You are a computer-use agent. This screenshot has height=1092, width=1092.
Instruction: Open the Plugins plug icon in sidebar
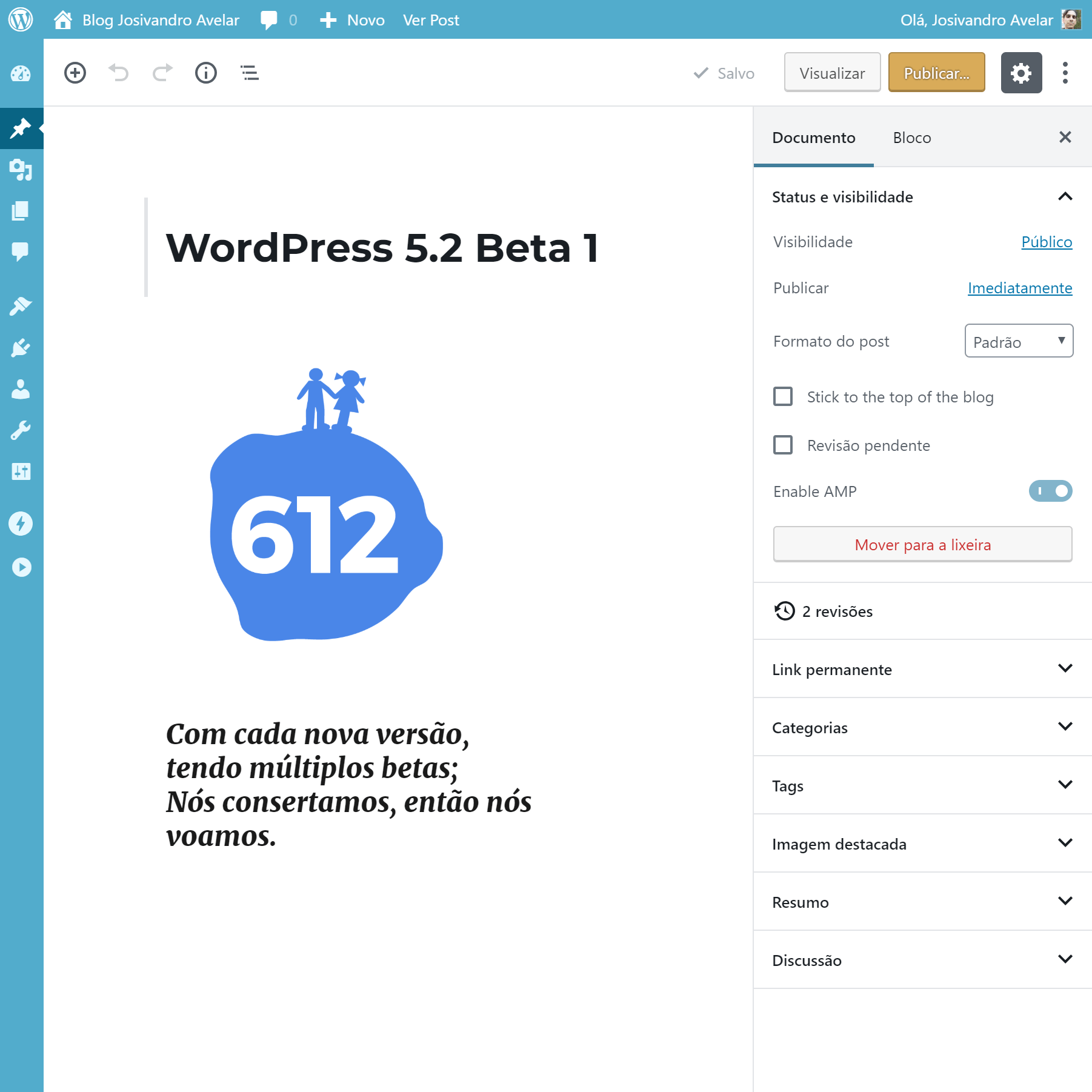[21, 348]
